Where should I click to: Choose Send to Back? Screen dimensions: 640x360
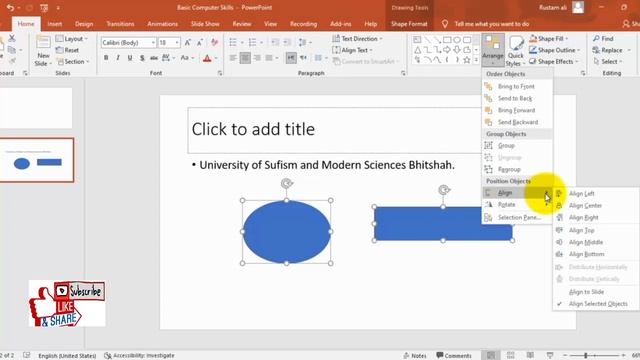517,98
